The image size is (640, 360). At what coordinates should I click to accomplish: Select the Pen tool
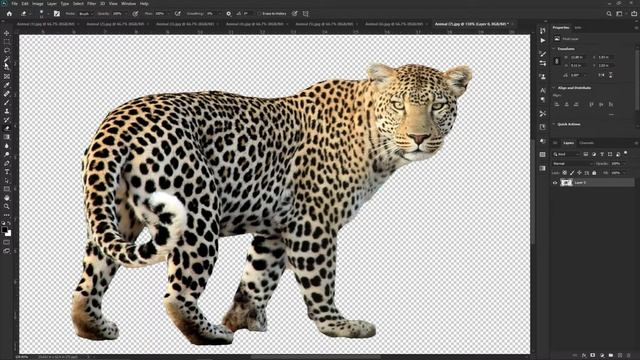7,163
